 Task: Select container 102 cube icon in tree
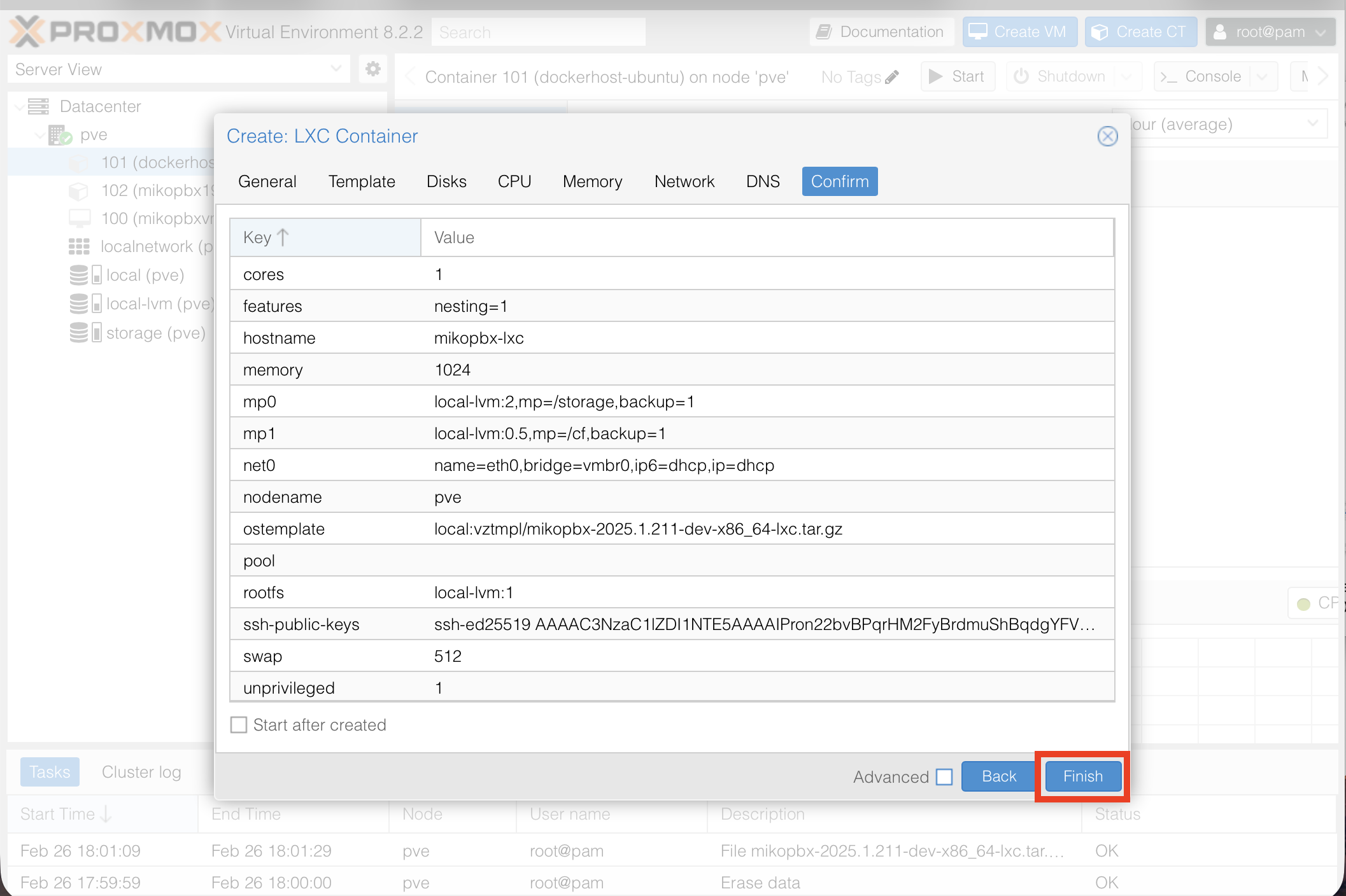click(78, 190)
